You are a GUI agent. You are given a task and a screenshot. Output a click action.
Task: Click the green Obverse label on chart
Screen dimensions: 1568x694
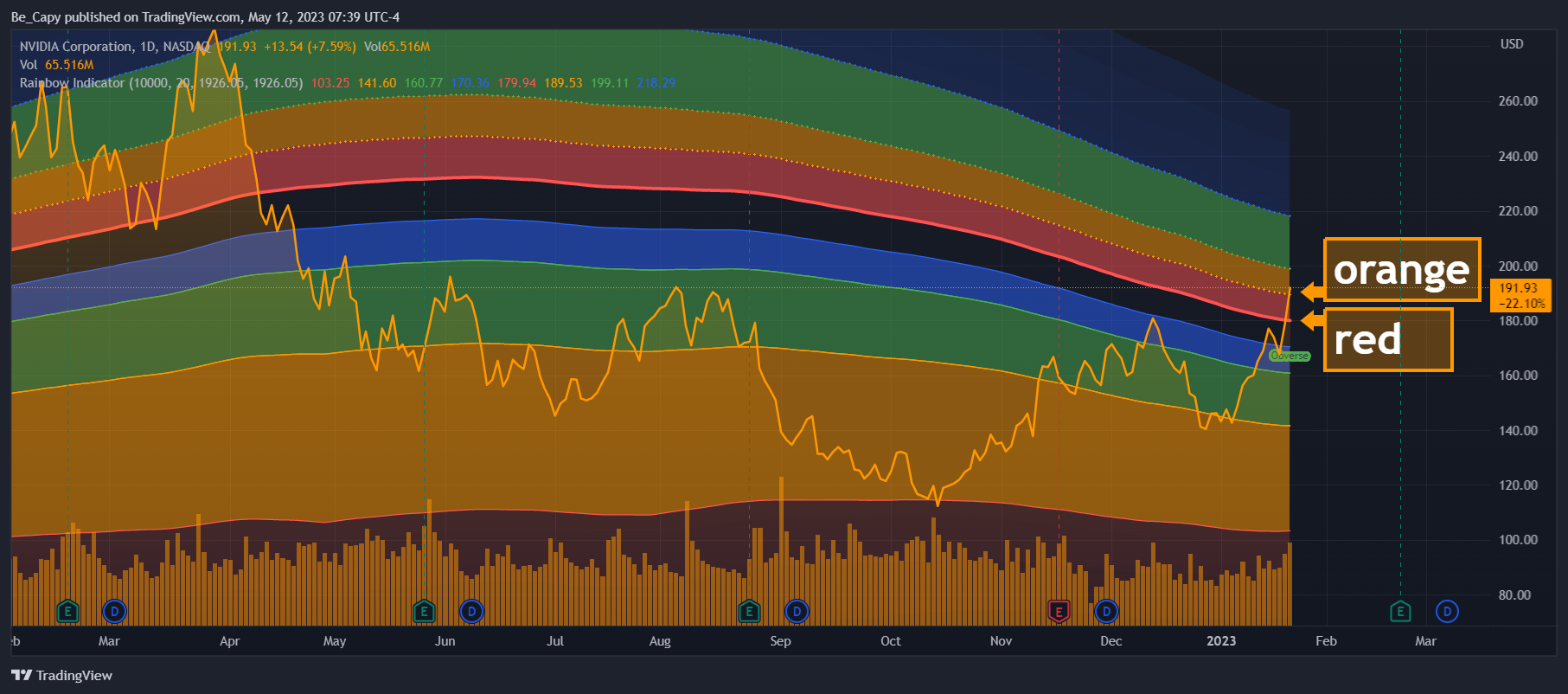1290,356
